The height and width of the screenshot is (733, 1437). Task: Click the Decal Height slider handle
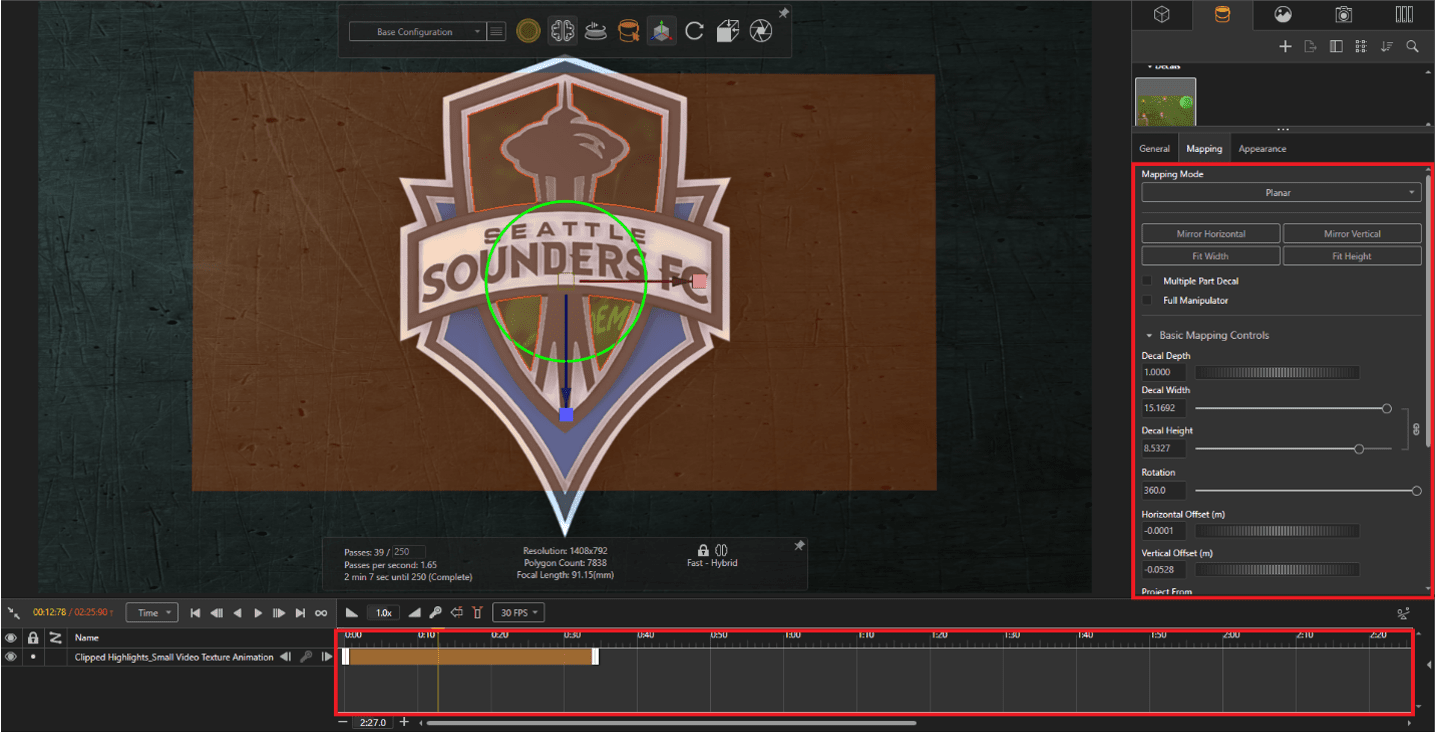(1359, 449)
